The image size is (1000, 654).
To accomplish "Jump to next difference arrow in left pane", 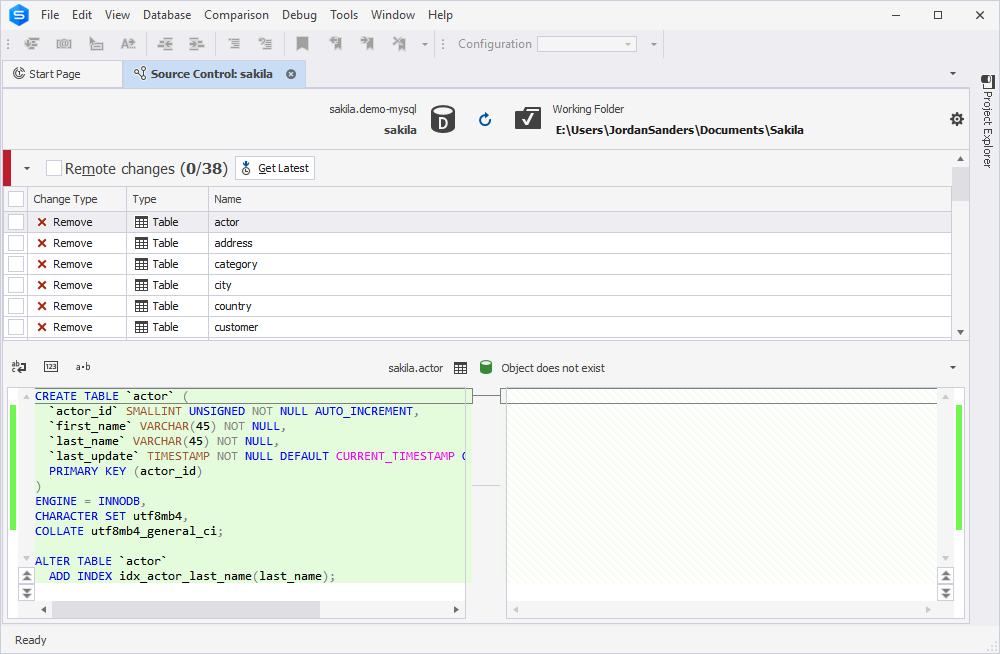I will coord(27,593).
